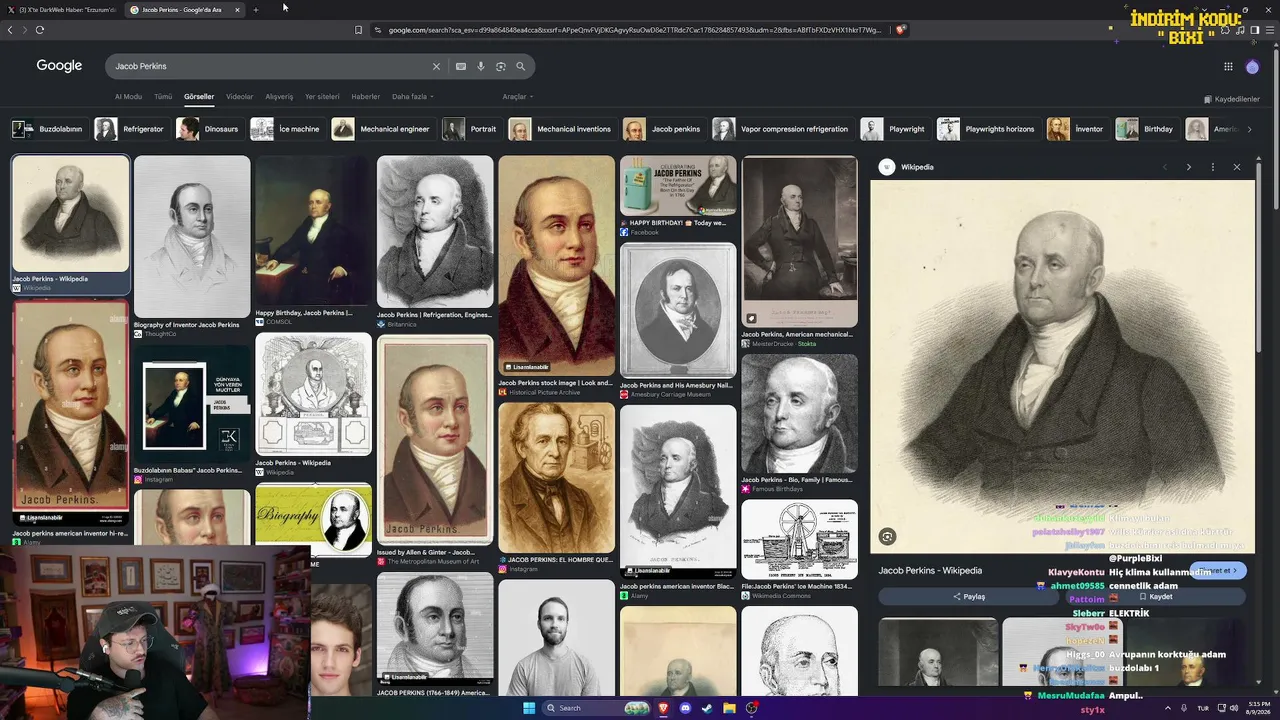The image size is (1280, 720).
Task: Go to the Google logo homepage
Action: 59,66
